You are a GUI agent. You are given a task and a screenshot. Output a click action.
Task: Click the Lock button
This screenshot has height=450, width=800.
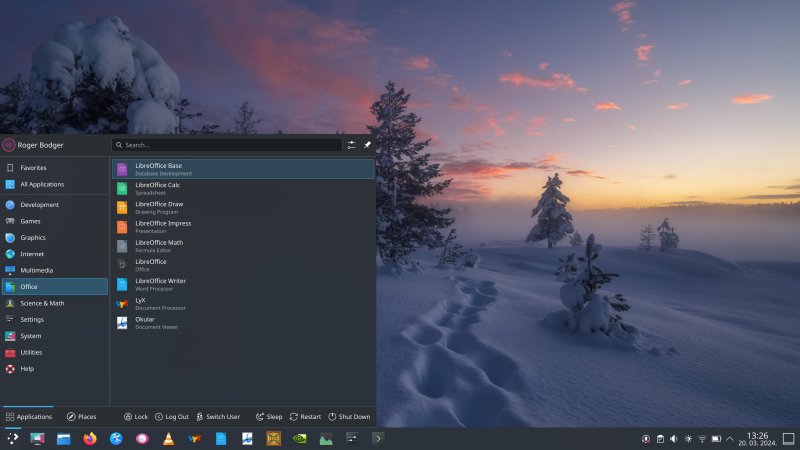(136, 417)
